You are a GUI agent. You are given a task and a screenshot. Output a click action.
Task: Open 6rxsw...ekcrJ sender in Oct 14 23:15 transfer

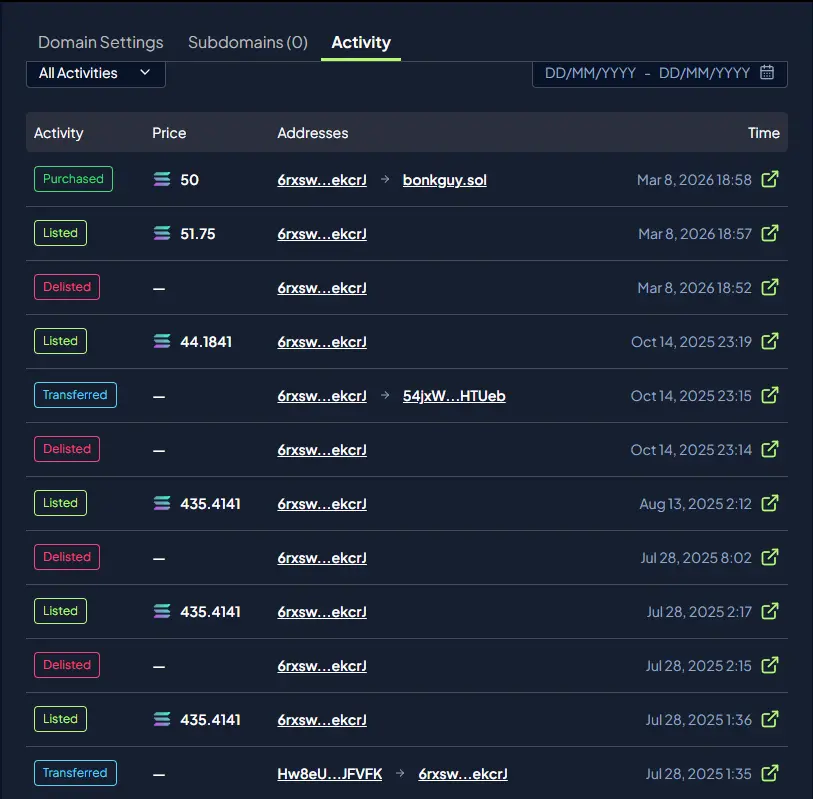click(x=322, y=396)
